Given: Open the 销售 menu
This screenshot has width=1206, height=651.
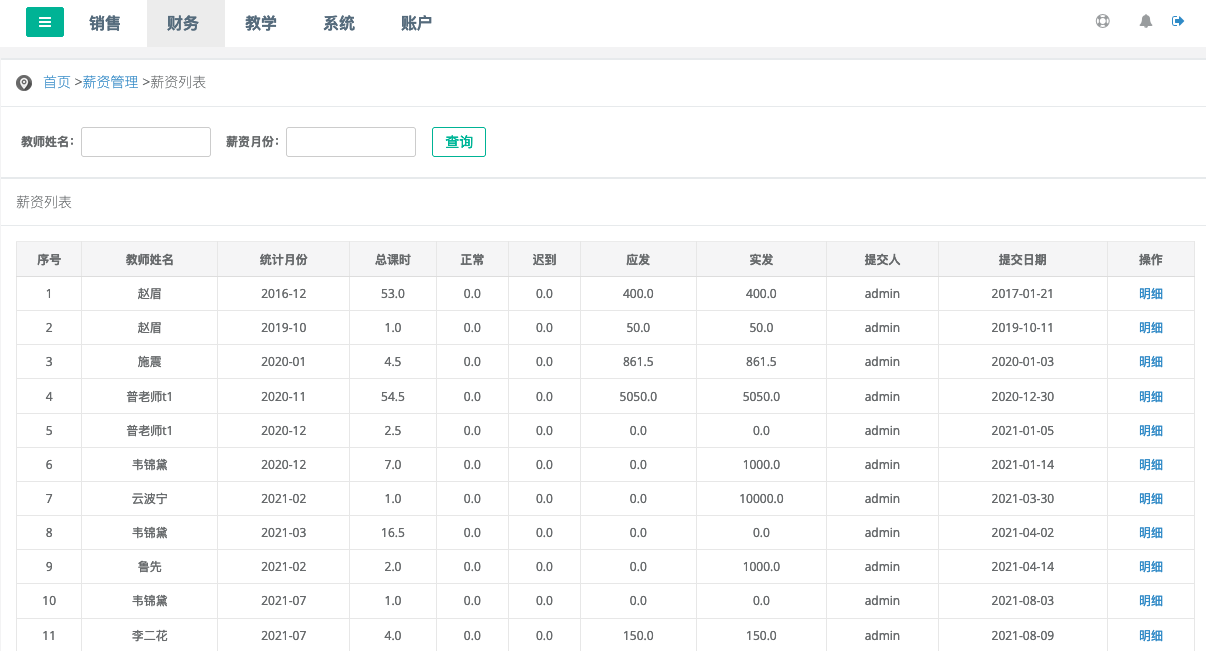Looking at the screenshot, I should tap(105, 23).
